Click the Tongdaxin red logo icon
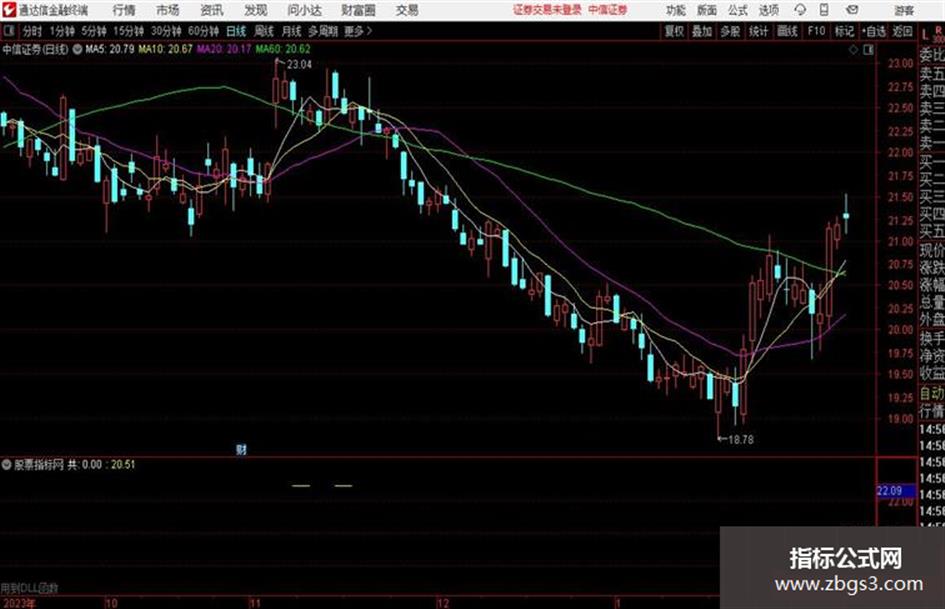The width and height of the screenshot is (945, 609). tap(8, 10)
